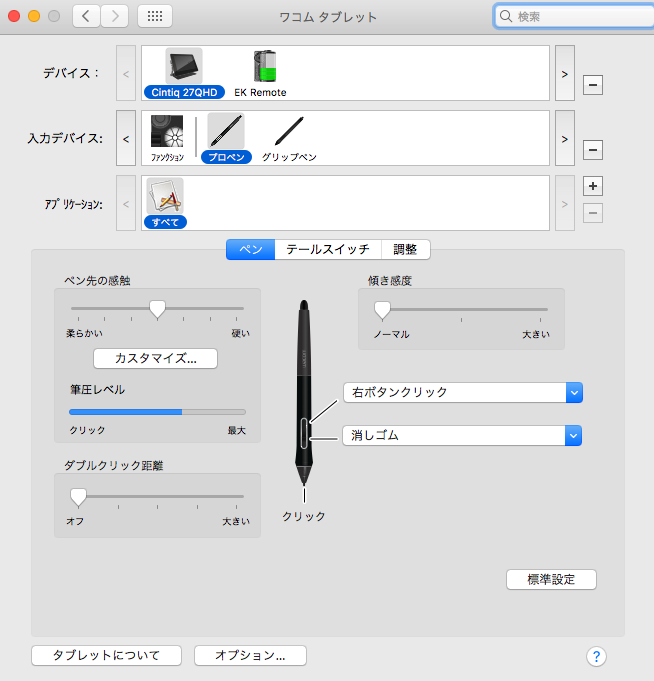Click disabled minus button in アプリケーション row
Viewport: 654px width, 681px height.
(x=593, y=213)
